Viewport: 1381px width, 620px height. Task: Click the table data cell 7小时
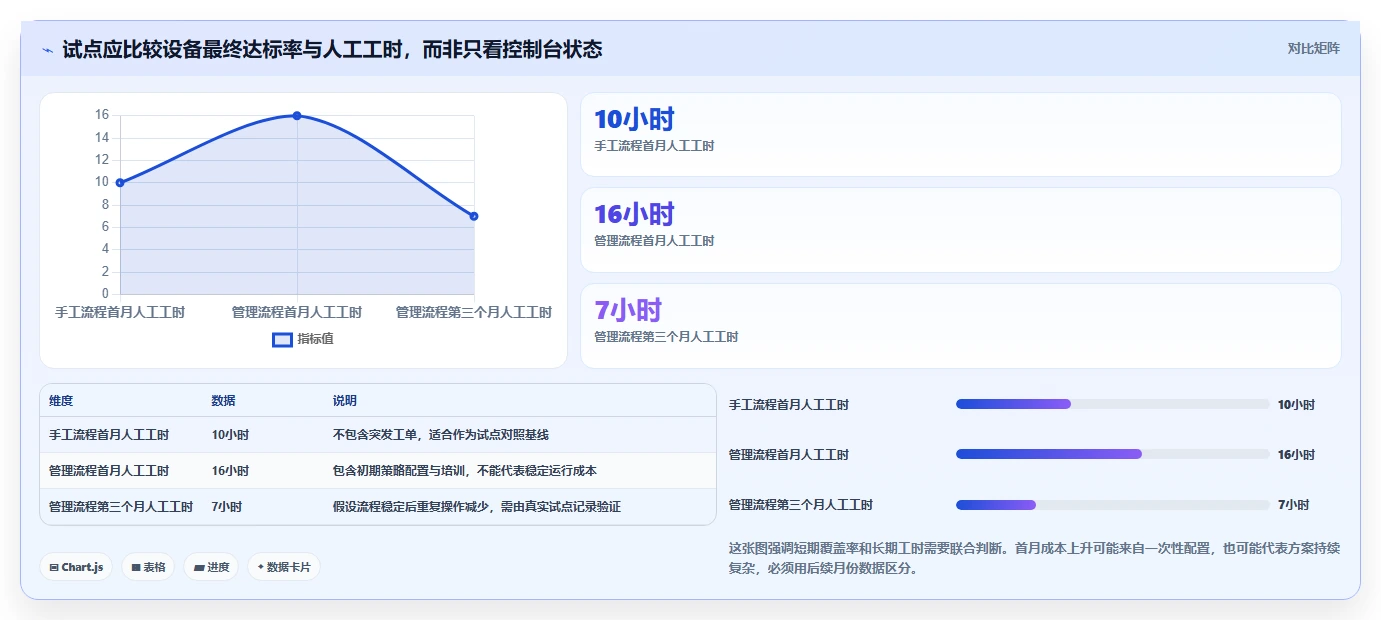(227, 507)
